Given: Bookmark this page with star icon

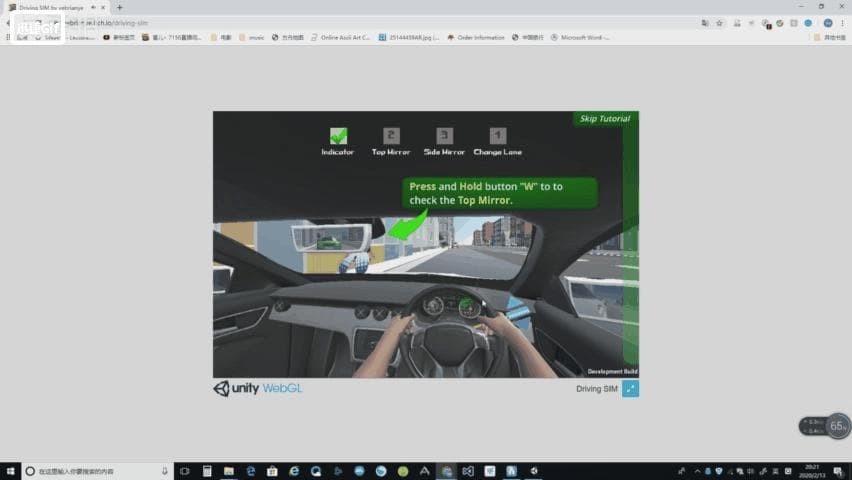Looking at the screenshot, I should tap(719, 23).
